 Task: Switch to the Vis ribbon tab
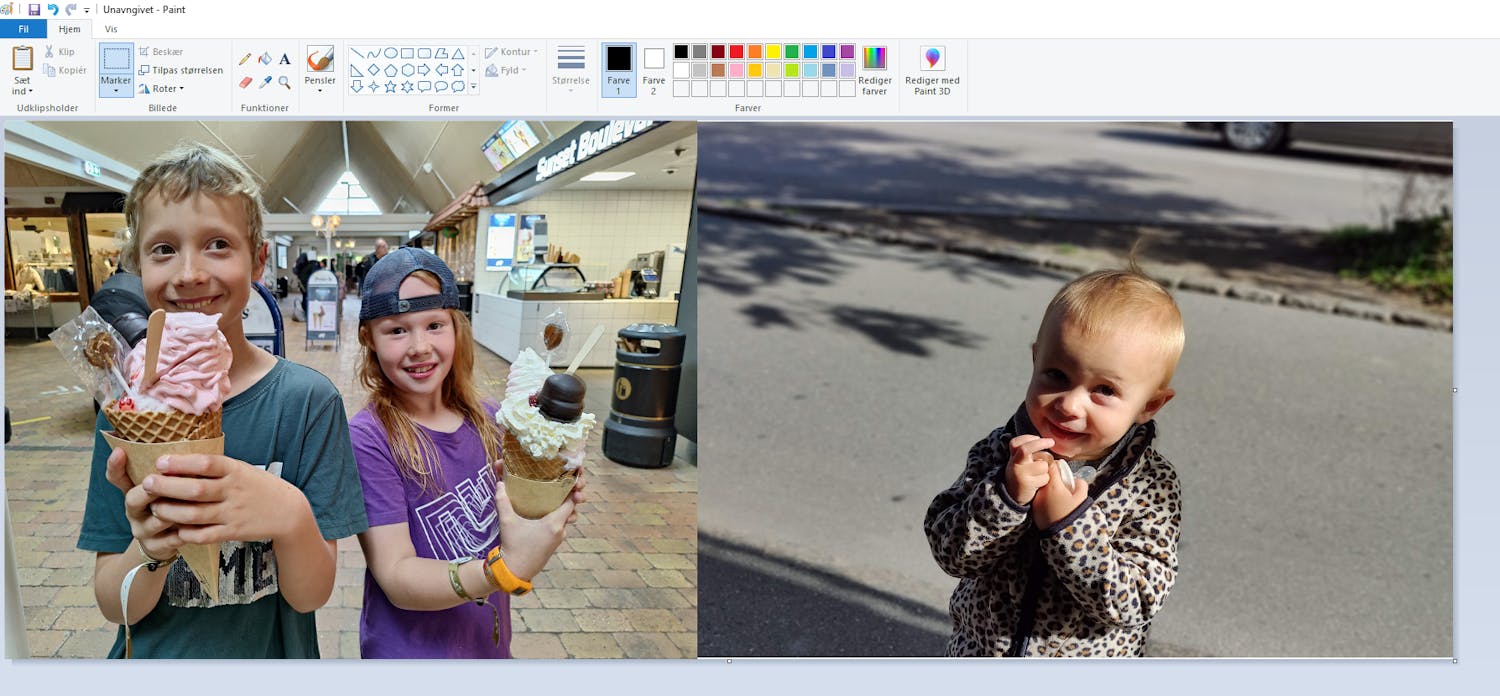point(110,28)
